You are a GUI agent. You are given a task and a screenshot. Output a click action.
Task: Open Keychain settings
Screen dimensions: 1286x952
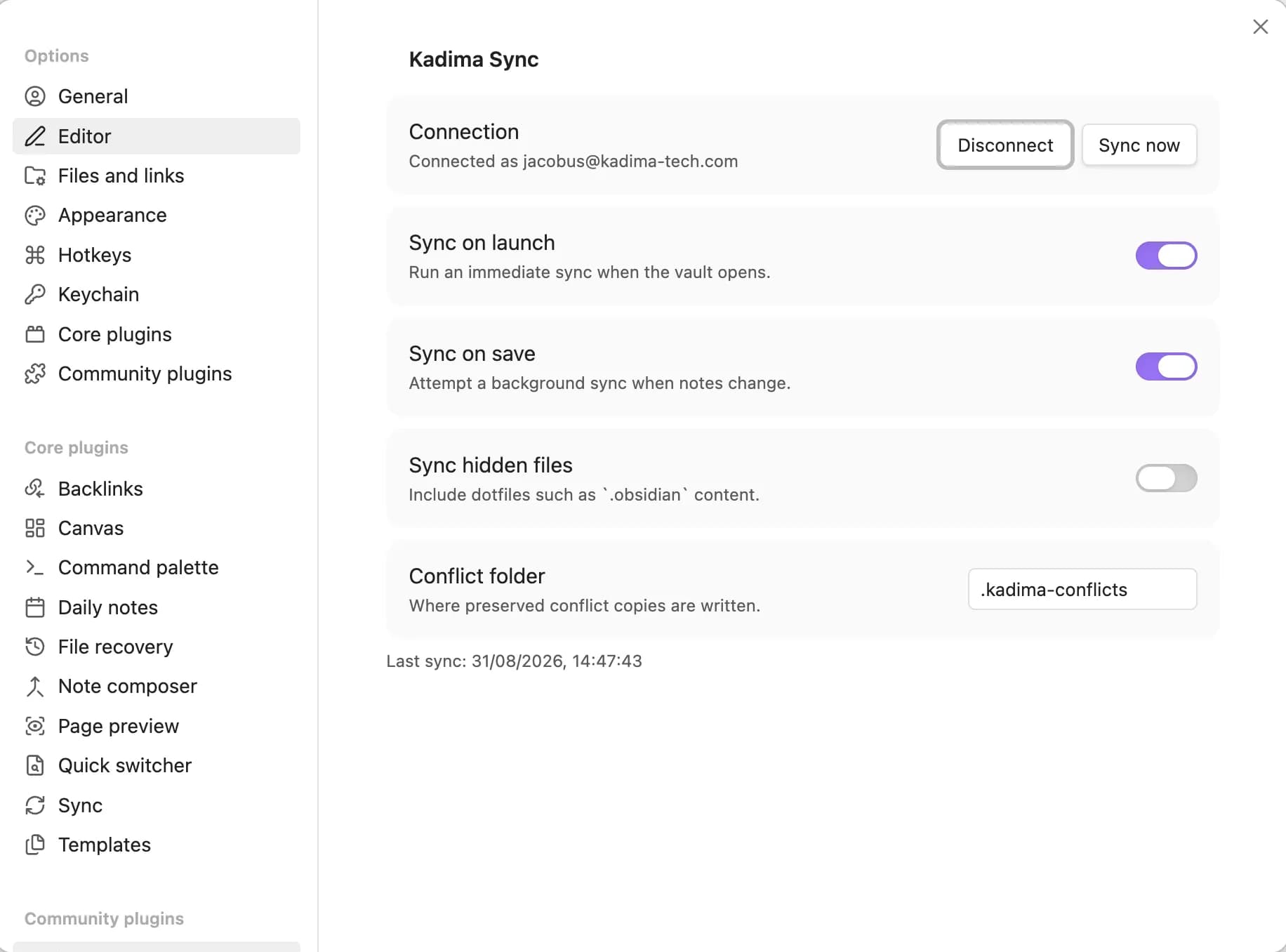coord(157,294)
